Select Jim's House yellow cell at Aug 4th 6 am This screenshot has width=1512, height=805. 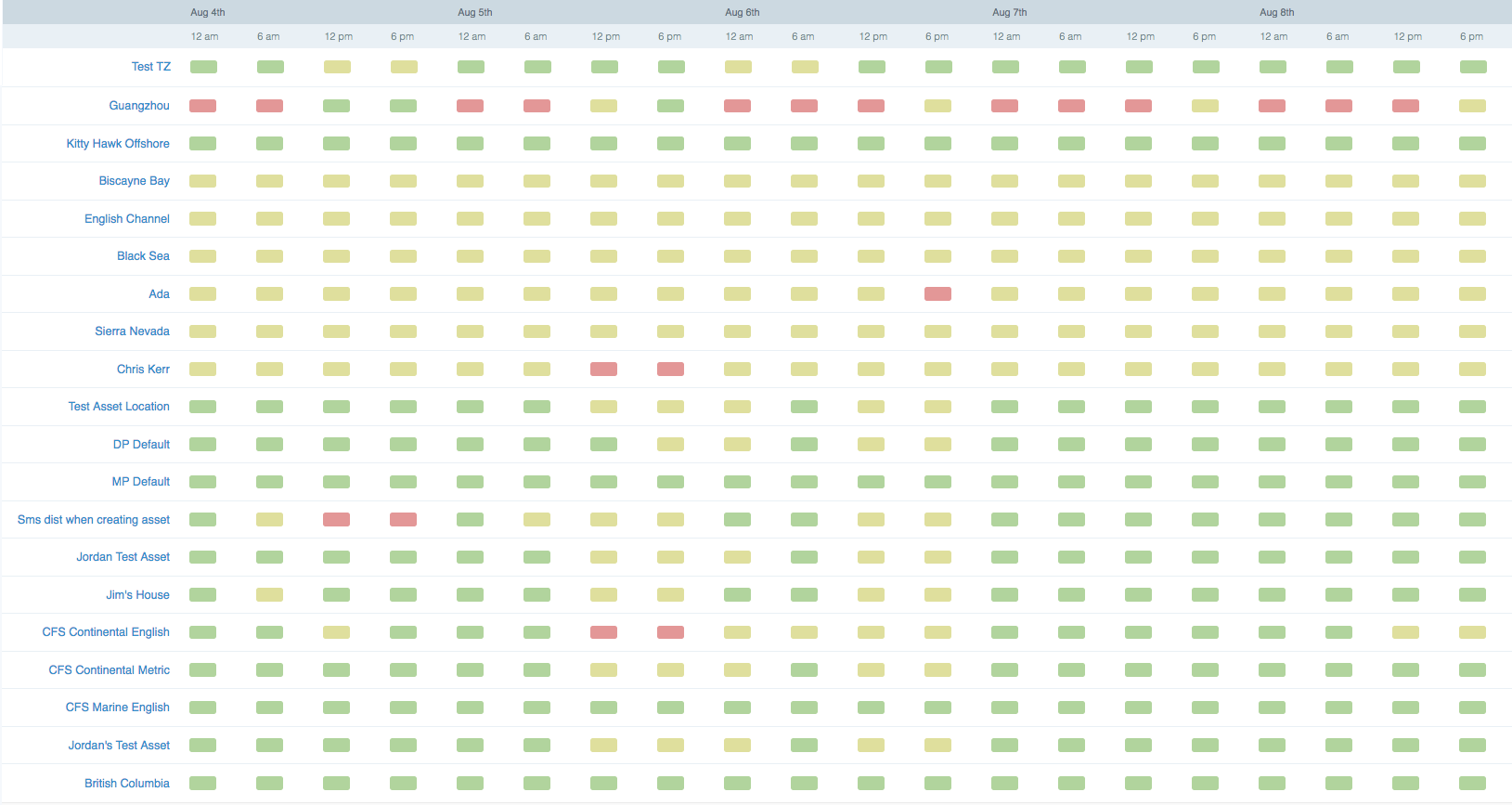point(269,595)
